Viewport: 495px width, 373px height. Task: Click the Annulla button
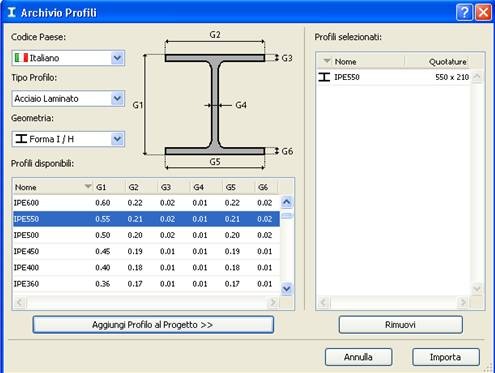(x=358, y=357)
